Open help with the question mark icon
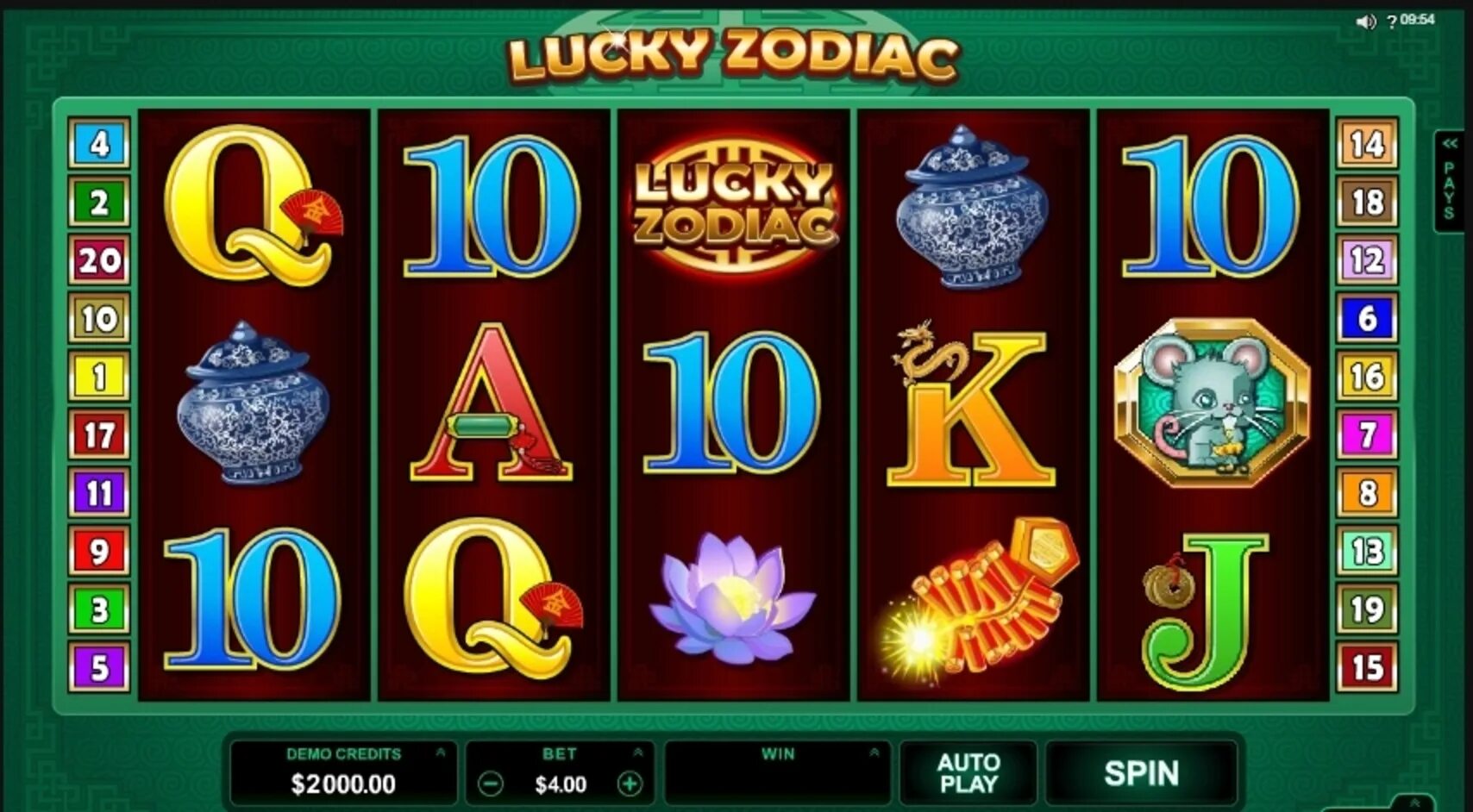Screen dimensions: 1473x812 click(x=1391, y=22)
